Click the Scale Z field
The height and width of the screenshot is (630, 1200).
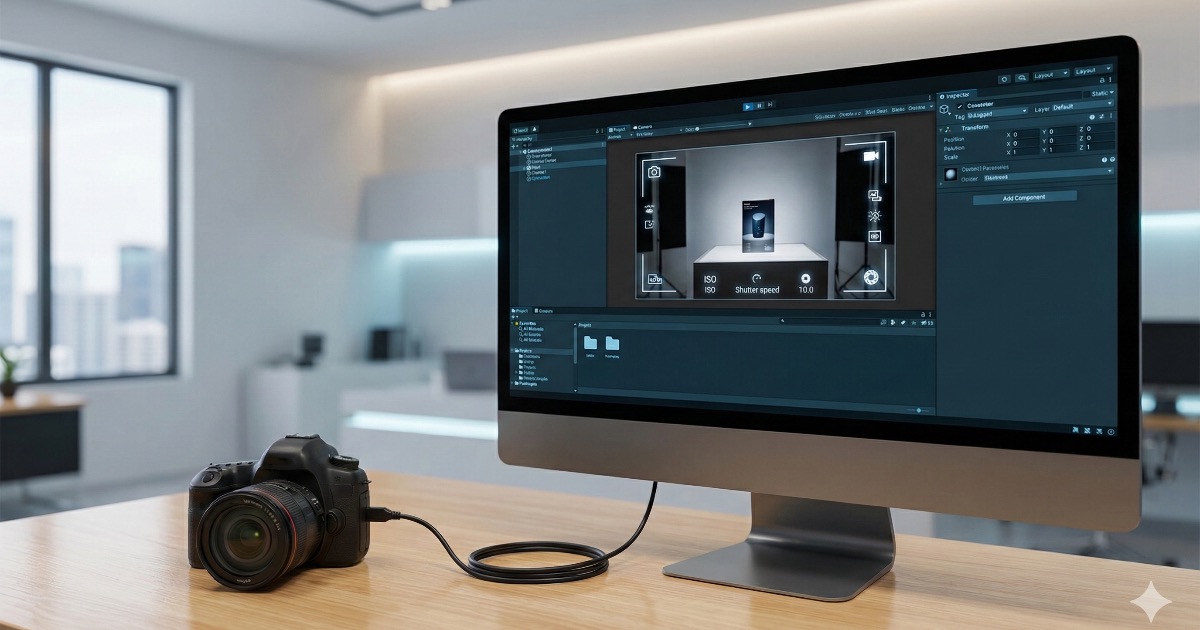pyautogui.click(x=1100, y=147)
